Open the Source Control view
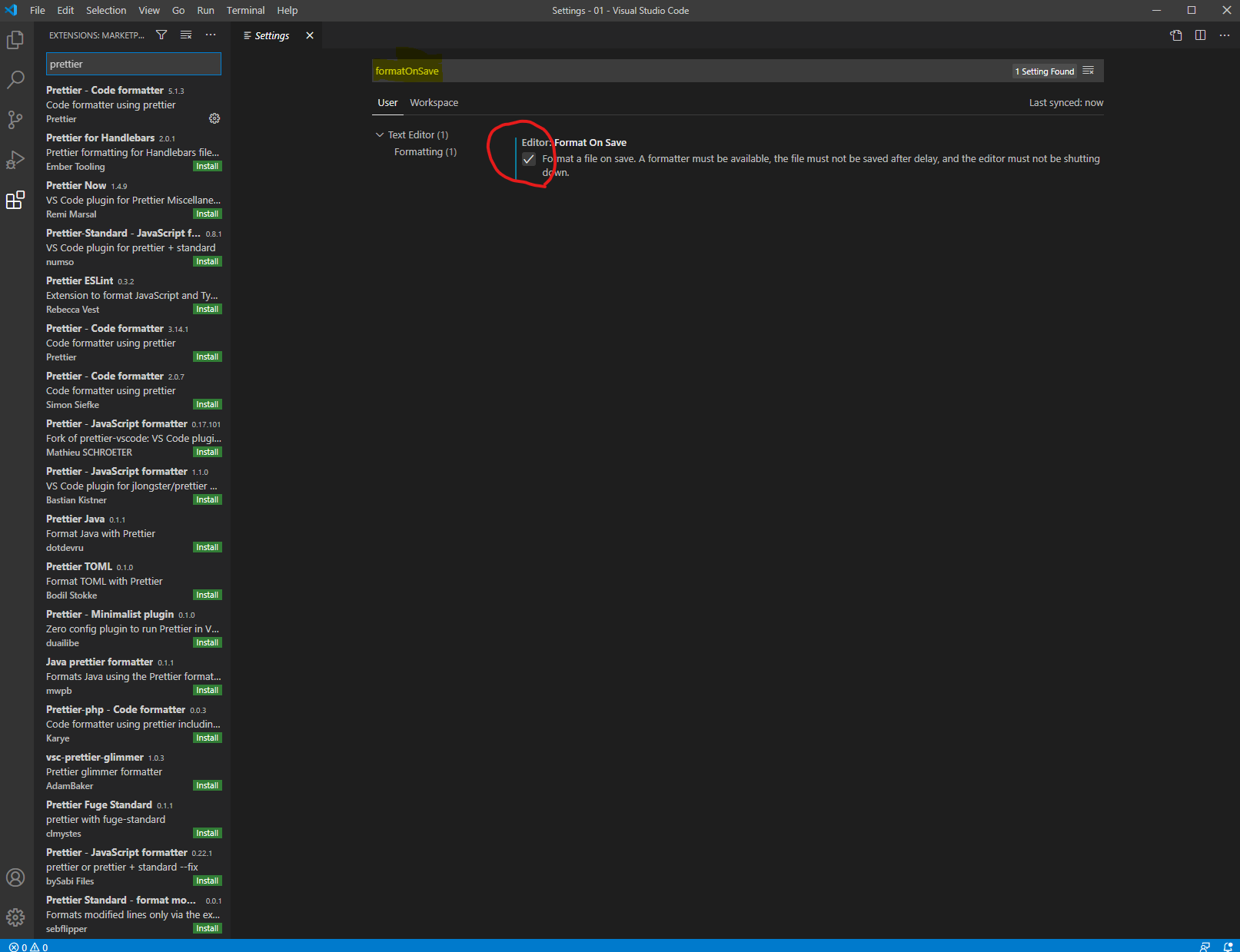Viewport: 1240px width, 952px height. tap(15, 120)
